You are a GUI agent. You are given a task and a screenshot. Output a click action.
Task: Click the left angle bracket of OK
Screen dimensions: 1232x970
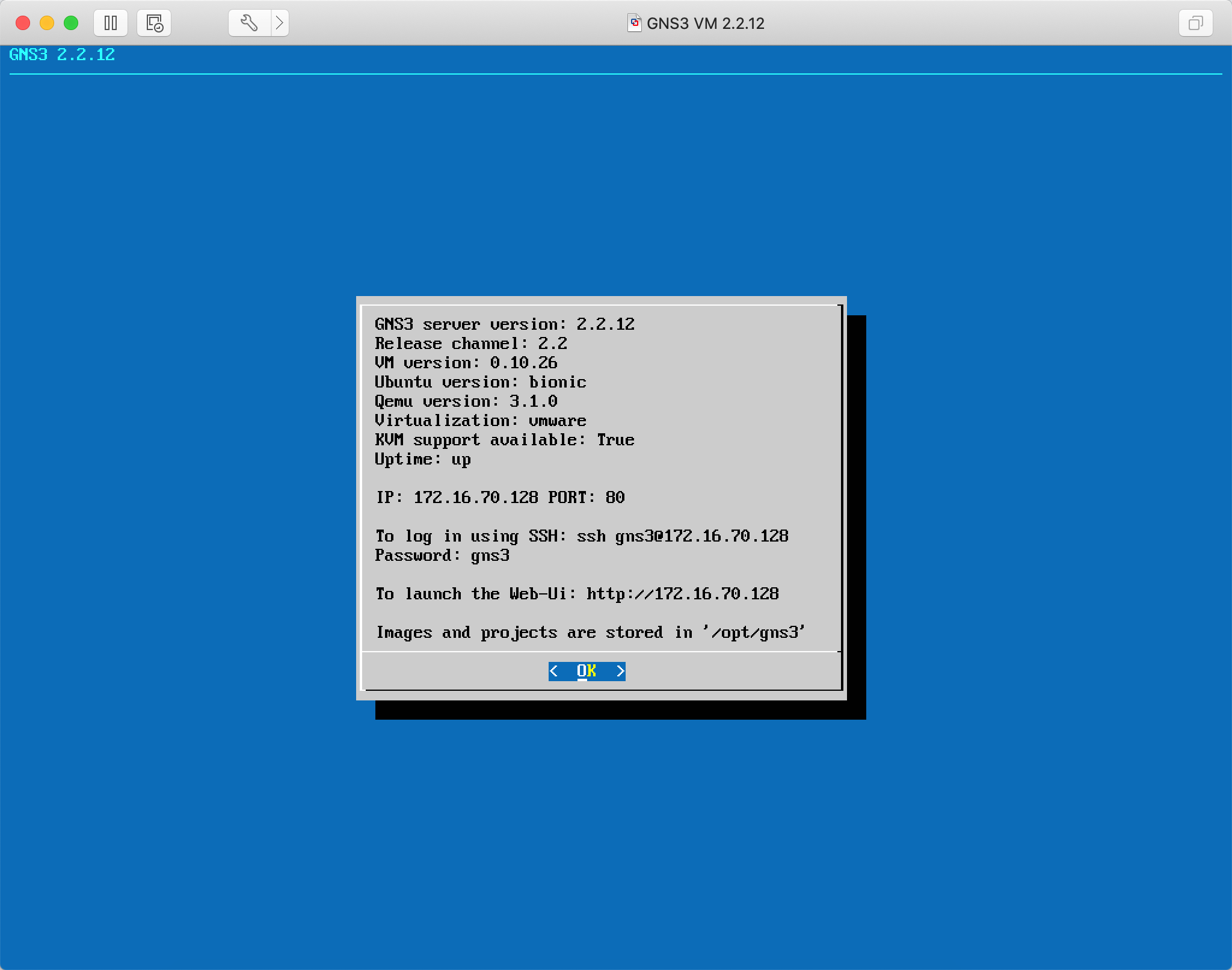(554, 671)
